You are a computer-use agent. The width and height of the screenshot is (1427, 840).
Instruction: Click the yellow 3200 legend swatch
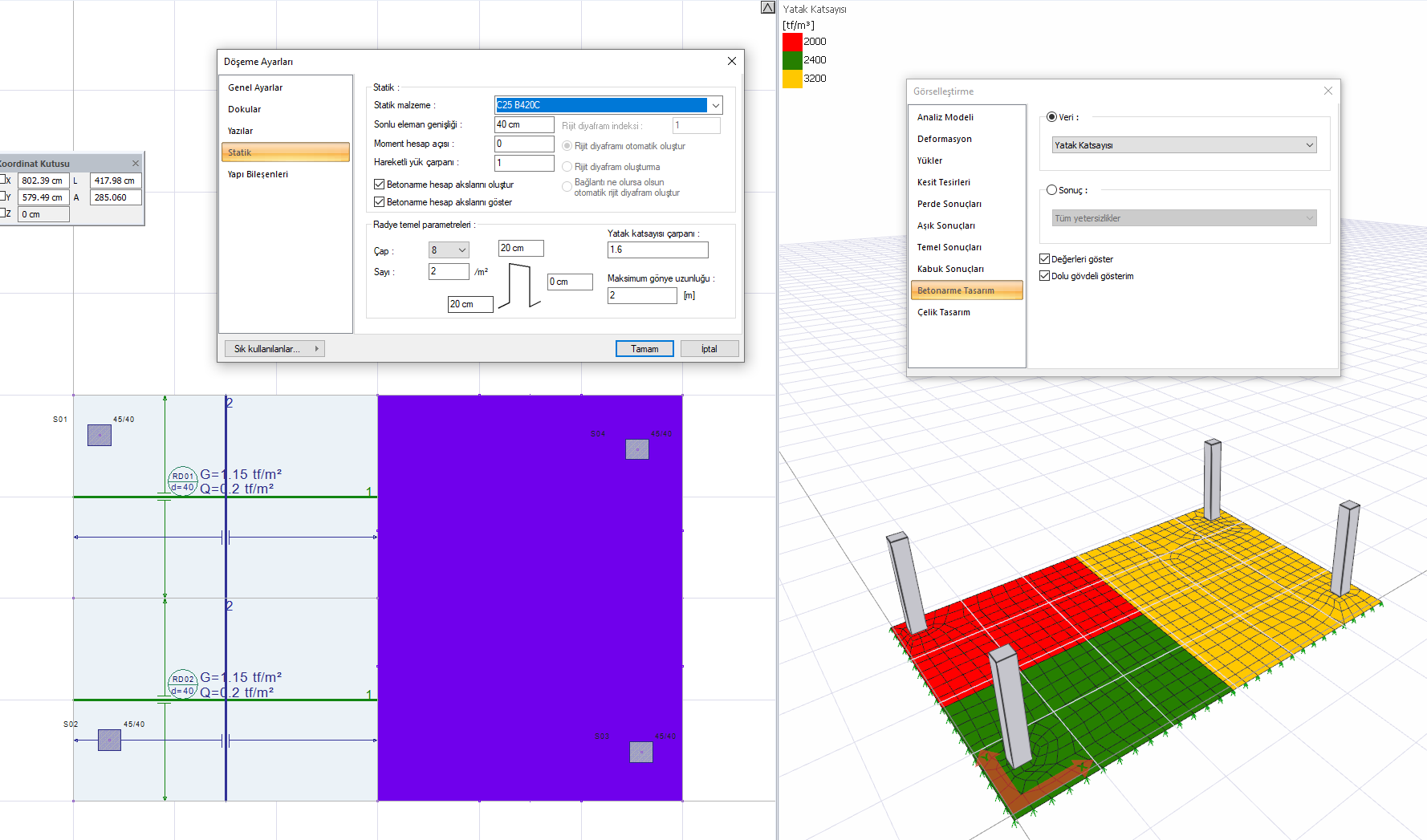792,79
